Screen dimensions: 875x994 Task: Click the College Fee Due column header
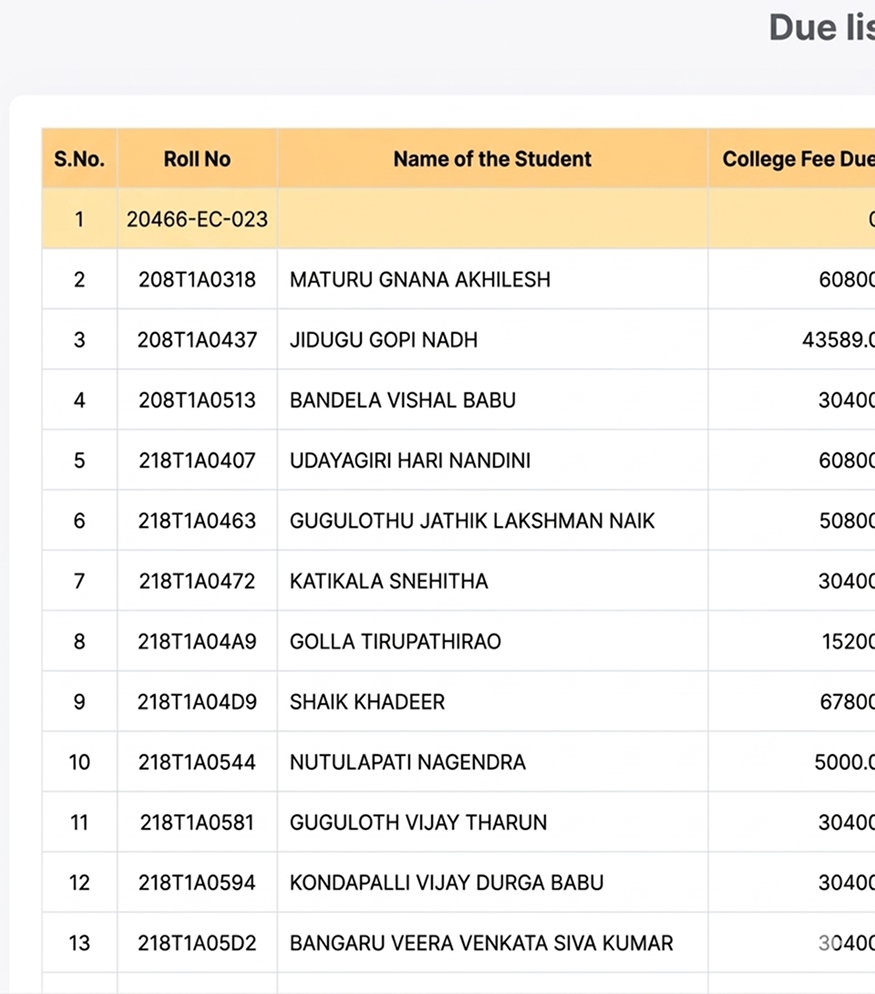point(796,159)
